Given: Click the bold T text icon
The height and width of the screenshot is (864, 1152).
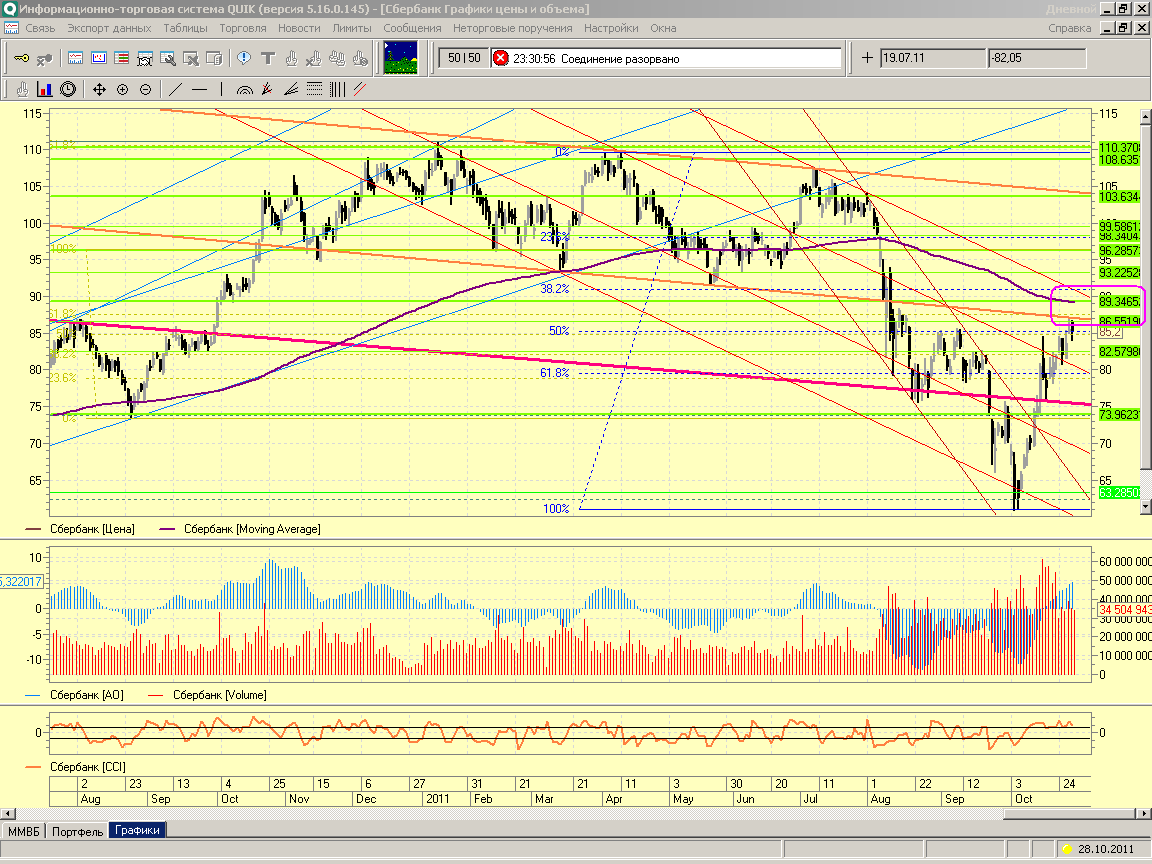Looking at the screenshot, I should pos(267,58).
